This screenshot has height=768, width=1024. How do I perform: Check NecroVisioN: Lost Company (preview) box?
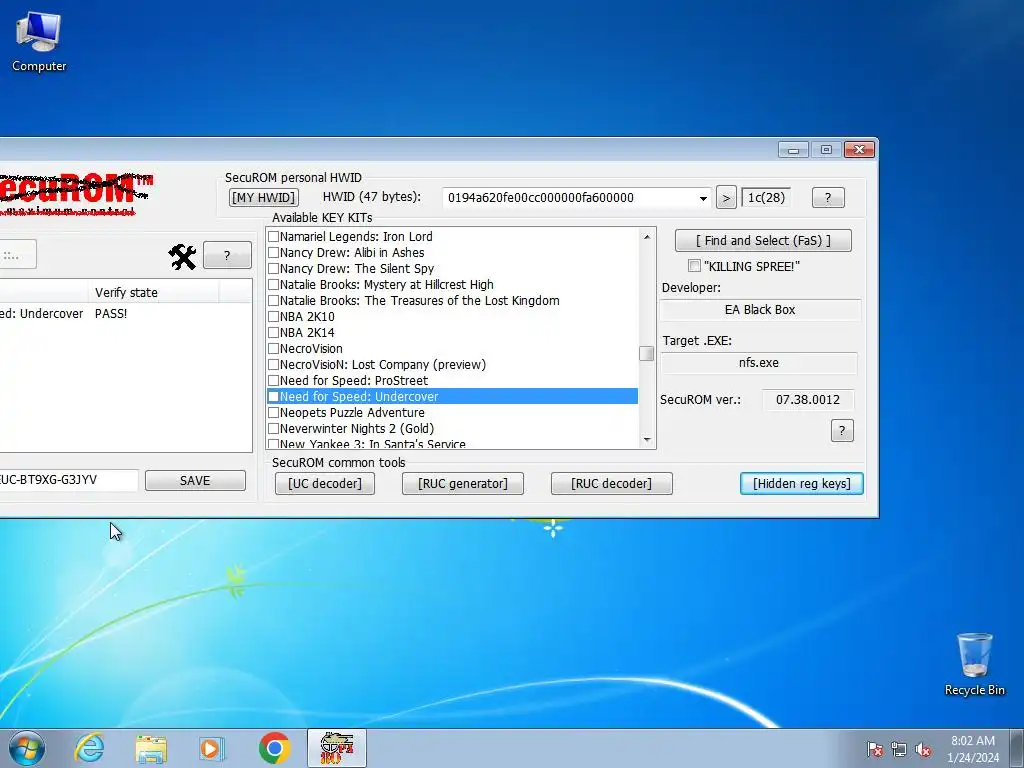click(274, 364)
